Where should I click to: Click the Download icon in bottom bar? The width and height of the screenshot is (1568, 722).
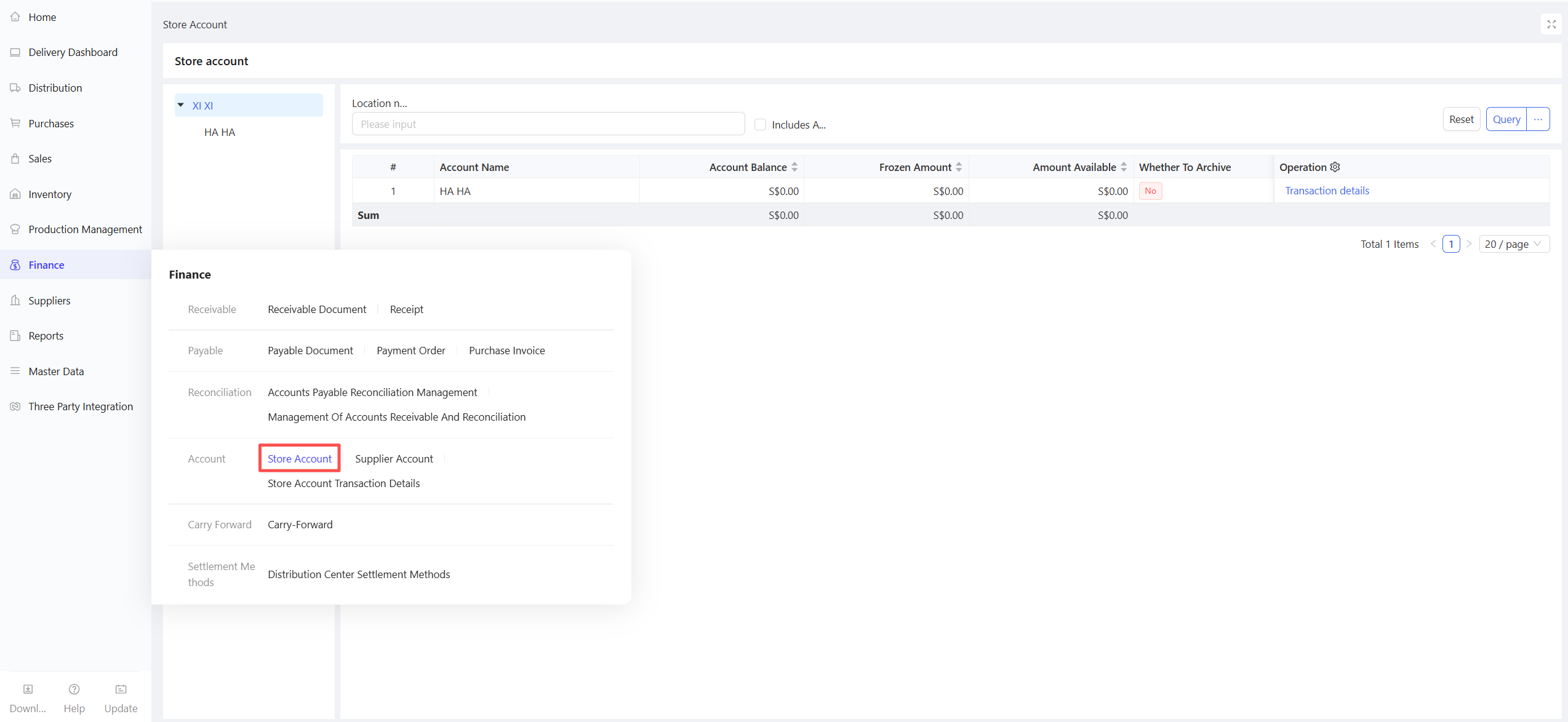tap(28, 689)
